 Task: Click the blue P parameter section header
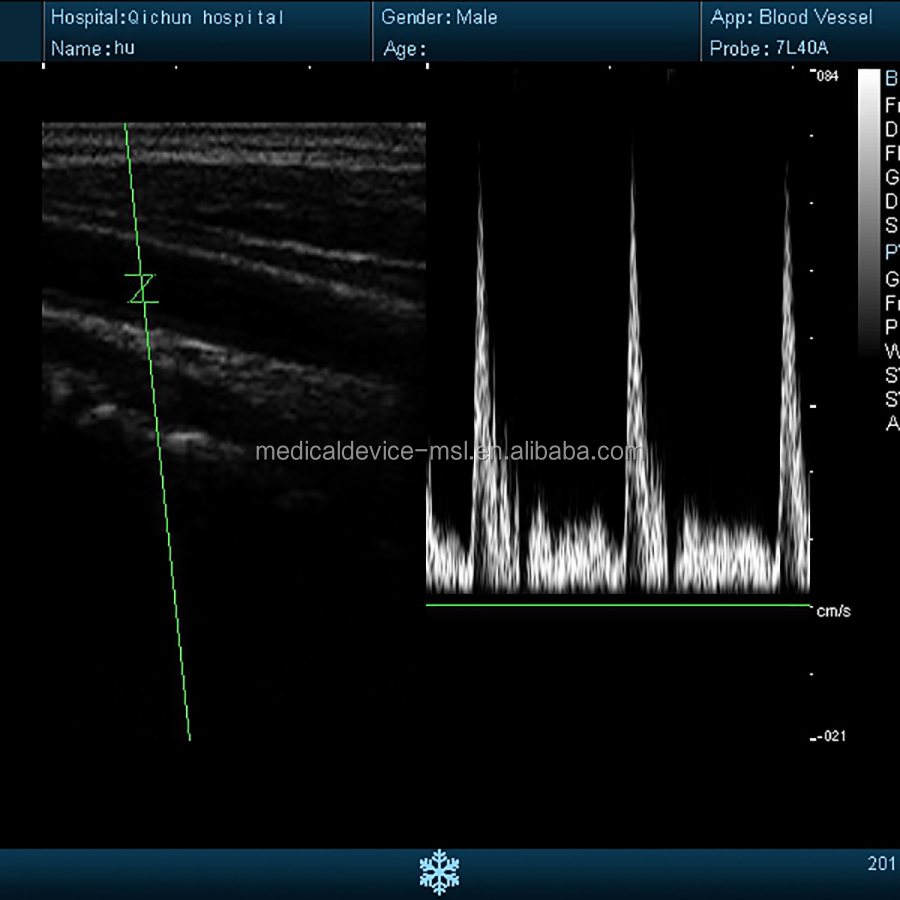pos(891,253)
